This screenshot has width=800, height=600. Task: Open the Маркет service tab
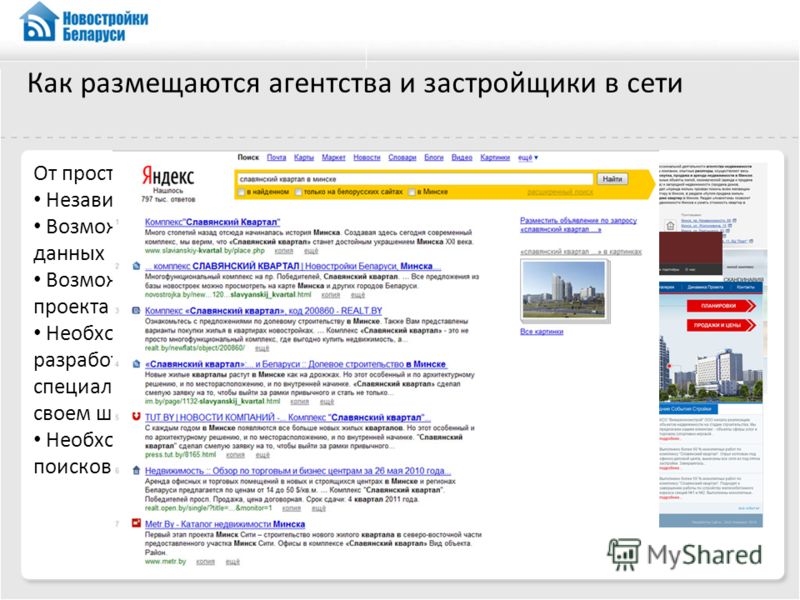(334, 158)
